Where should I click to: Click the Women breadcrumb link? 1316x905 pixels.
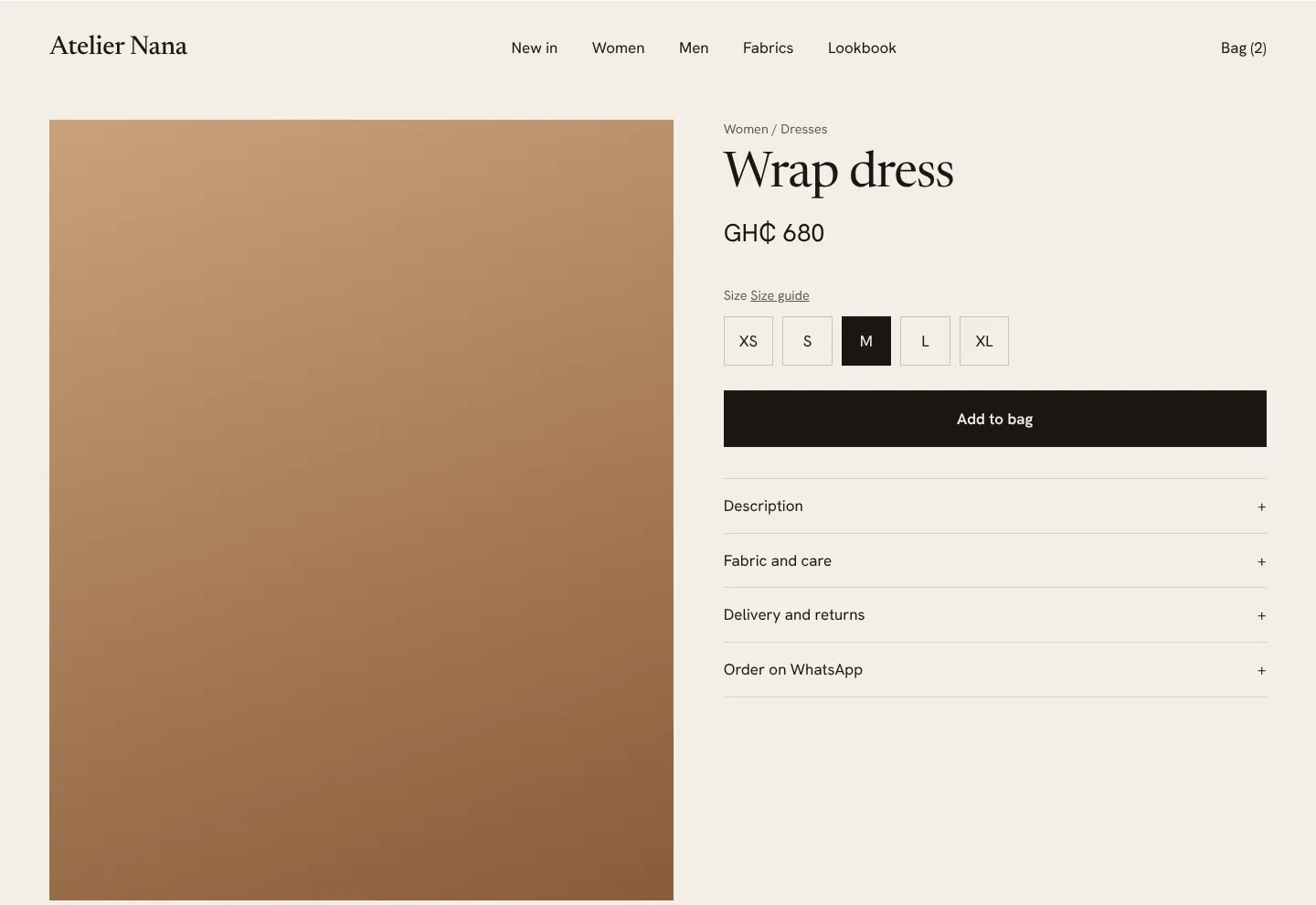746,129
